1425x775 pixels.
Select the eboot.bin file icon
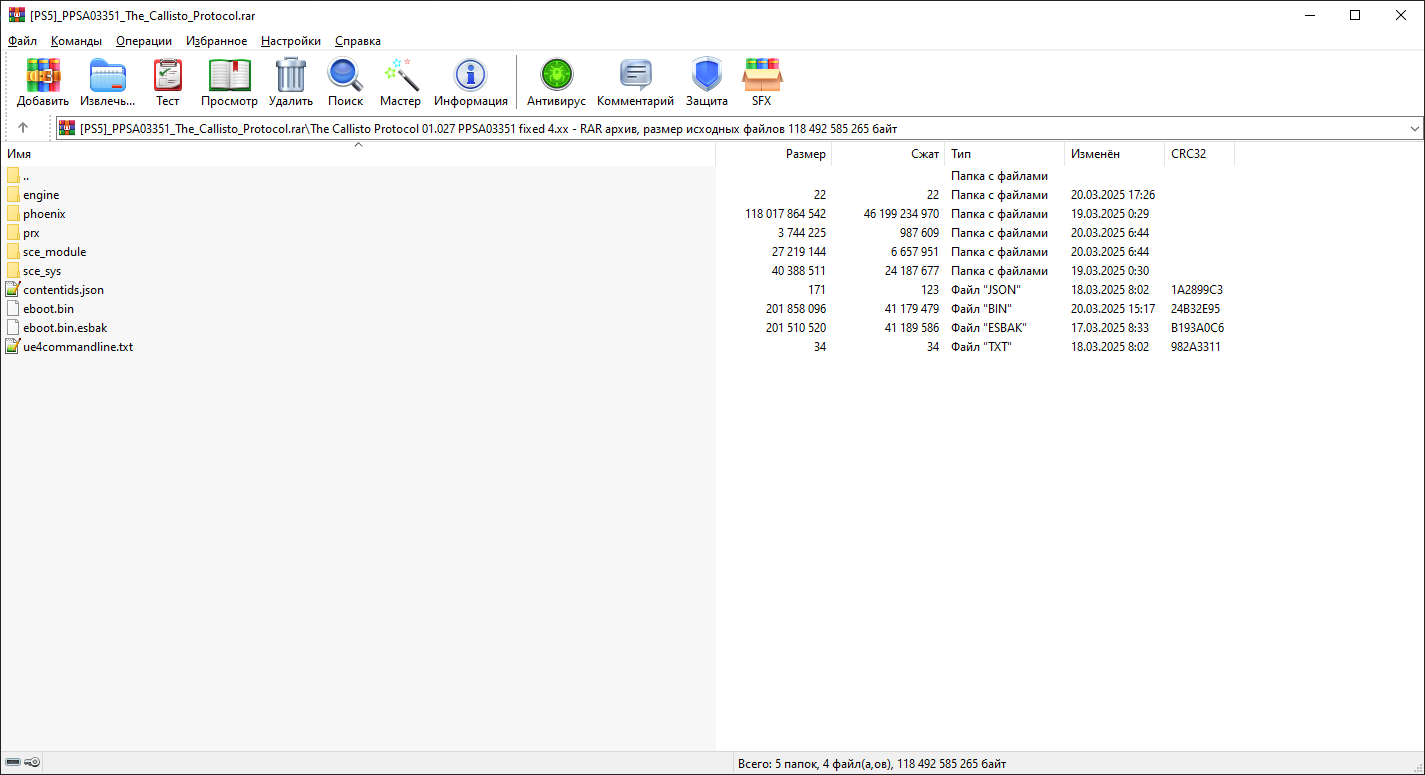[13, 308]
